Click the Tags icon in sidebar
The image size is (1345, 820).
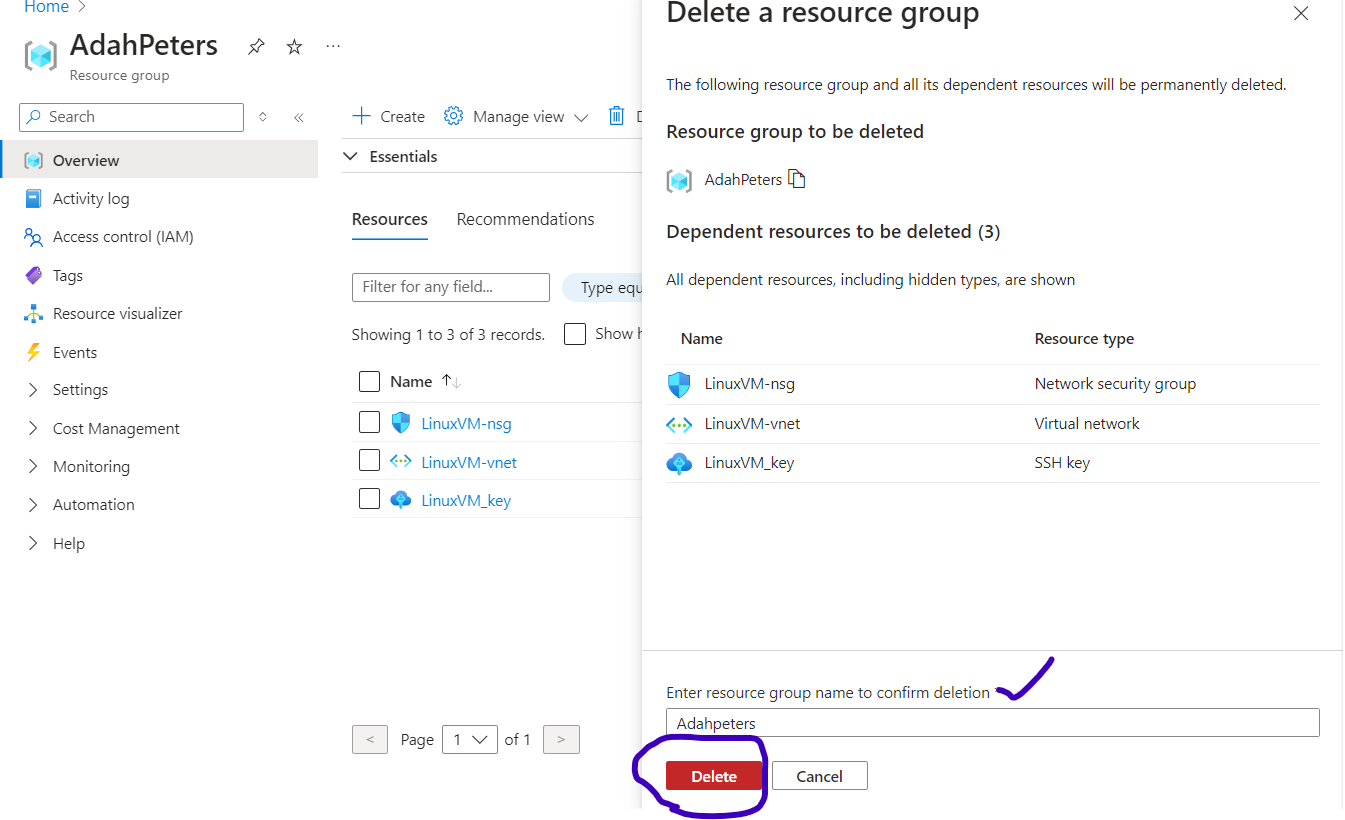(x=34, y=276)
